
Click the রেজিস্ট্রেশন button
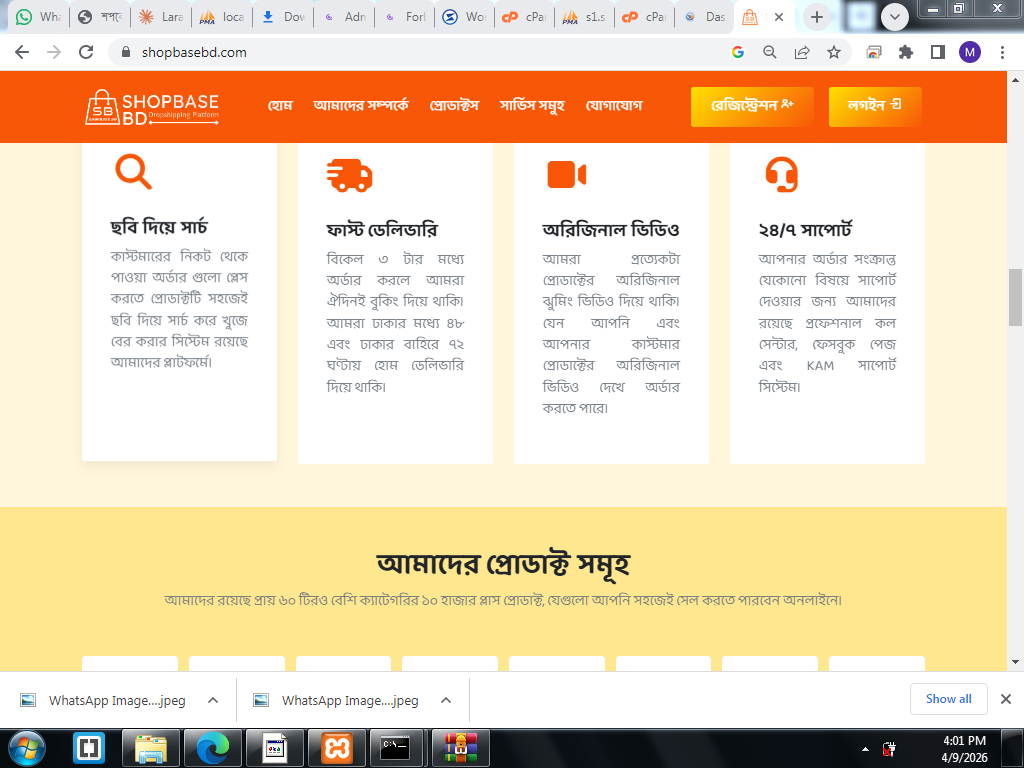(751, 106)
